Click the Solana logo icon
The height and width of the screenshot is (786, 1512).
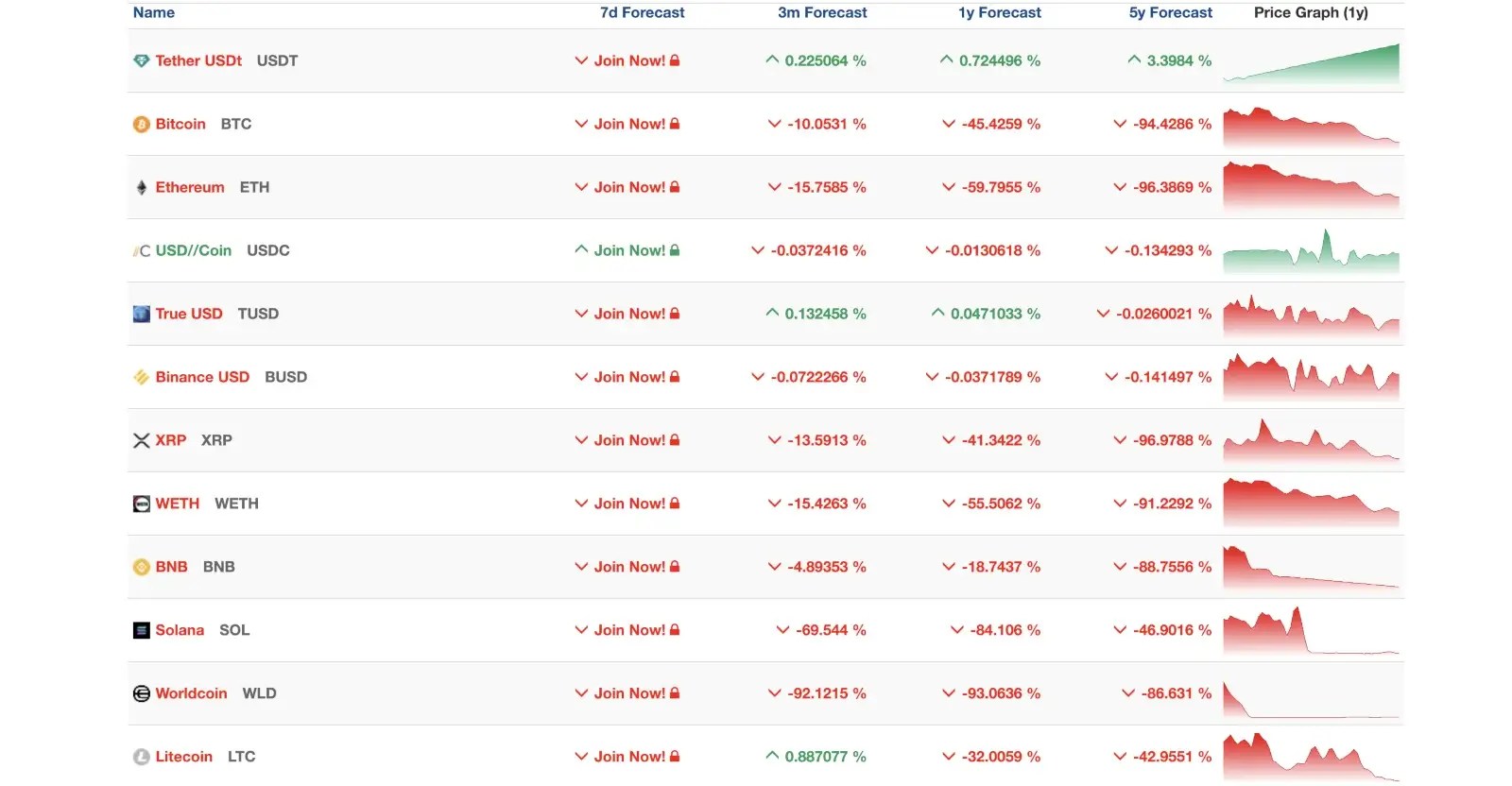(142, 630)
